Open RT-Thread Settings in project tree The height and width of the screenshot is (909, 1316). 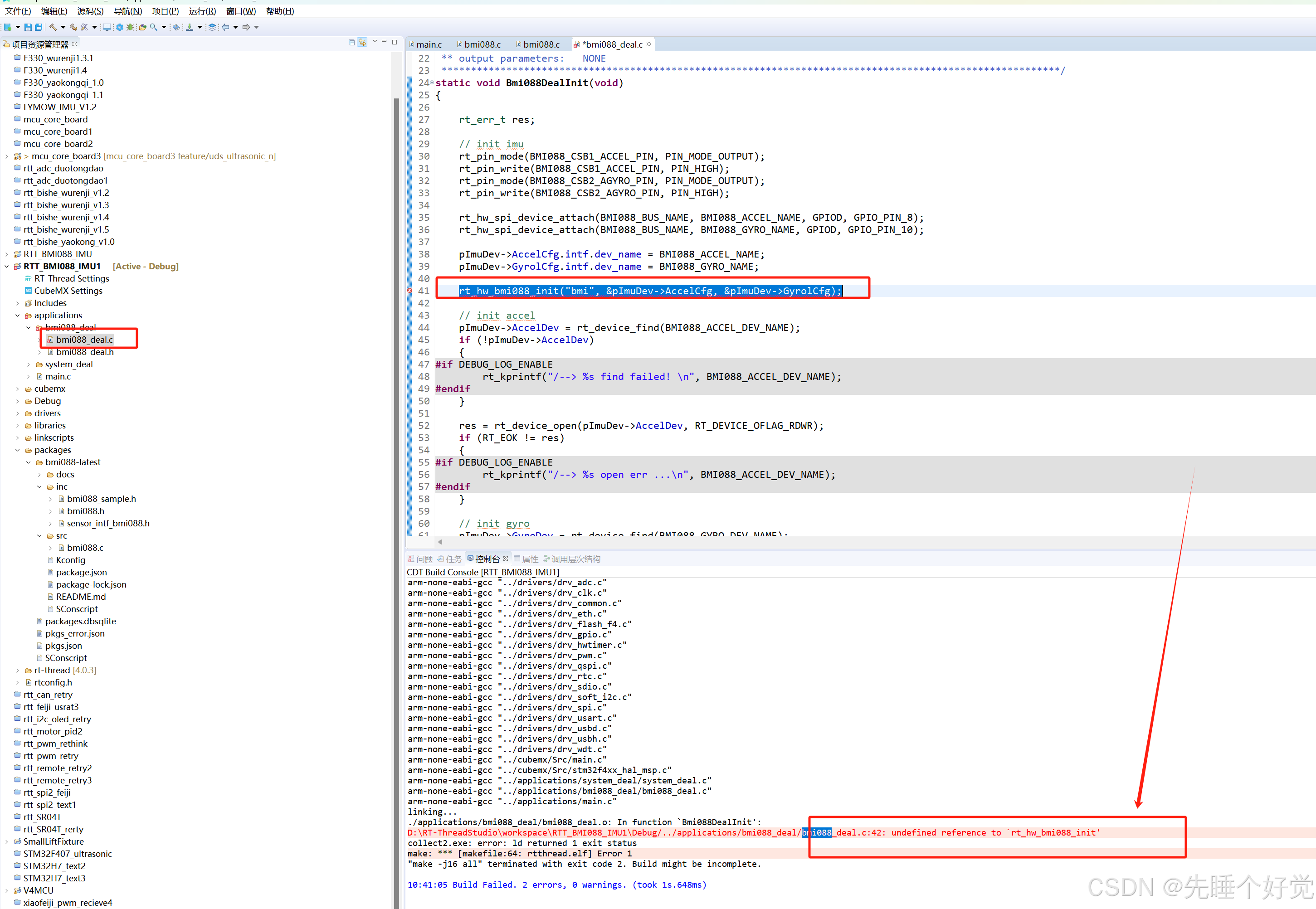click(71, 278)
